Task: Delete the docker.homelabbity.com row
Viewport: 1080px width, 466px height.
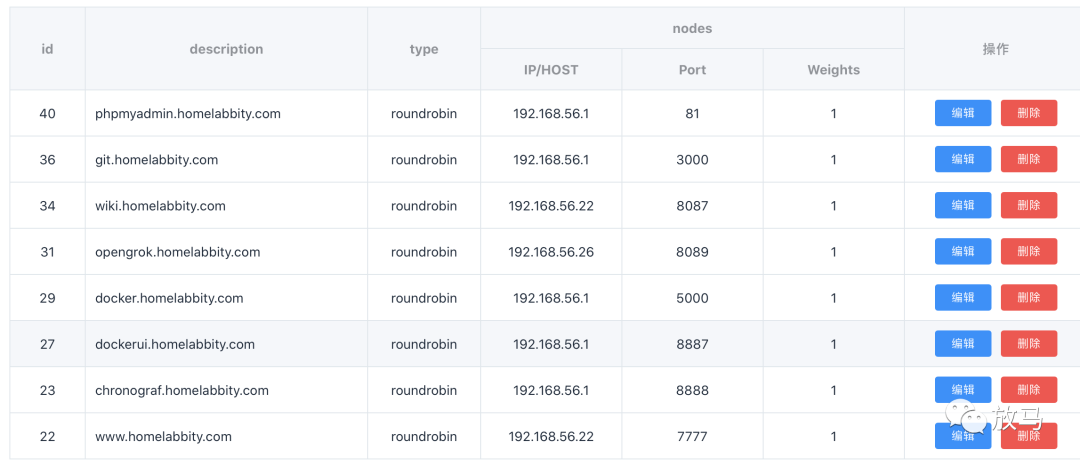Action: point(1028,298)
